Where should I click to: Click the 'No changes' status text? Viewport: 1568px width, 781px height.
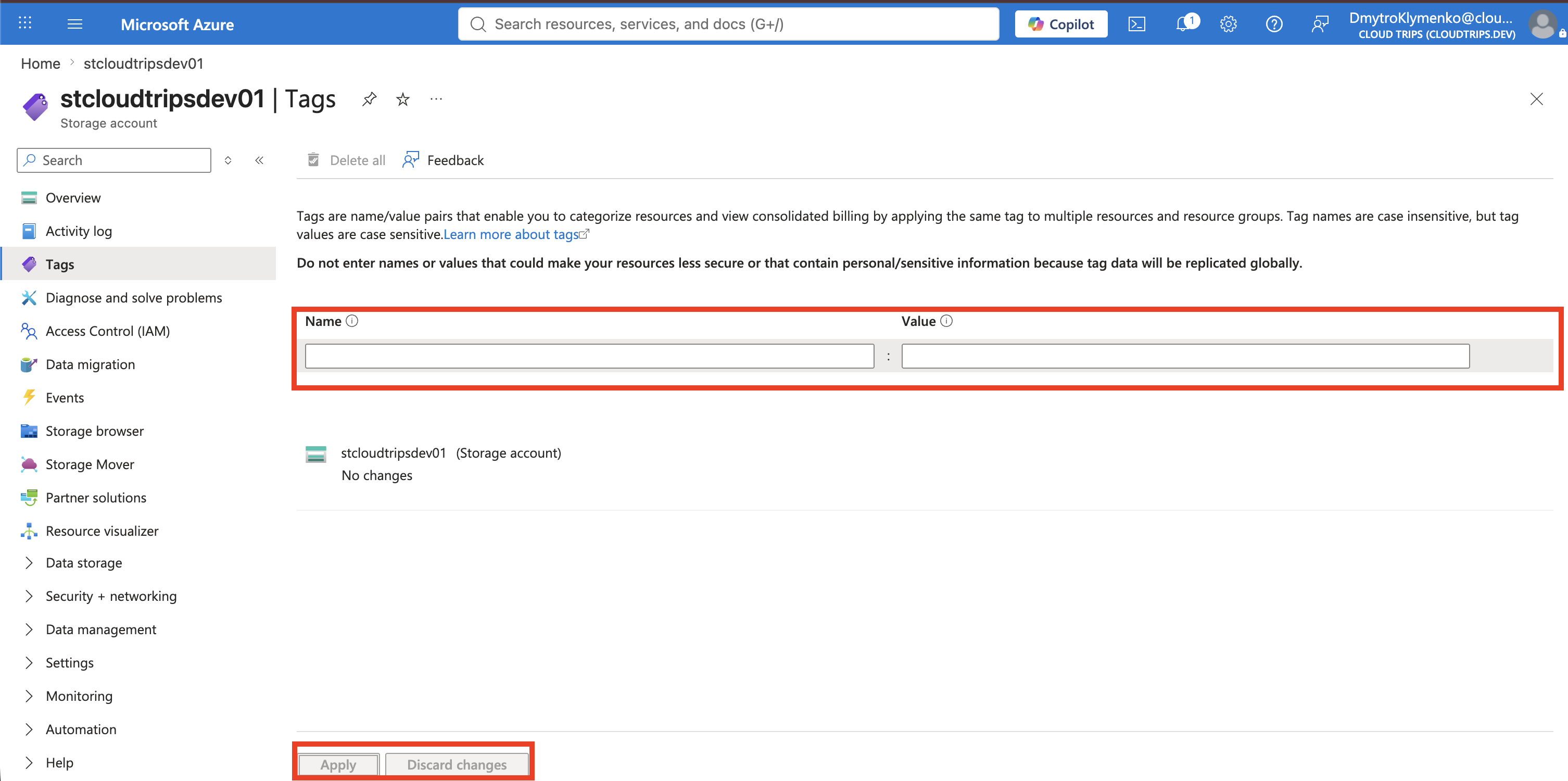coord(377,475)
